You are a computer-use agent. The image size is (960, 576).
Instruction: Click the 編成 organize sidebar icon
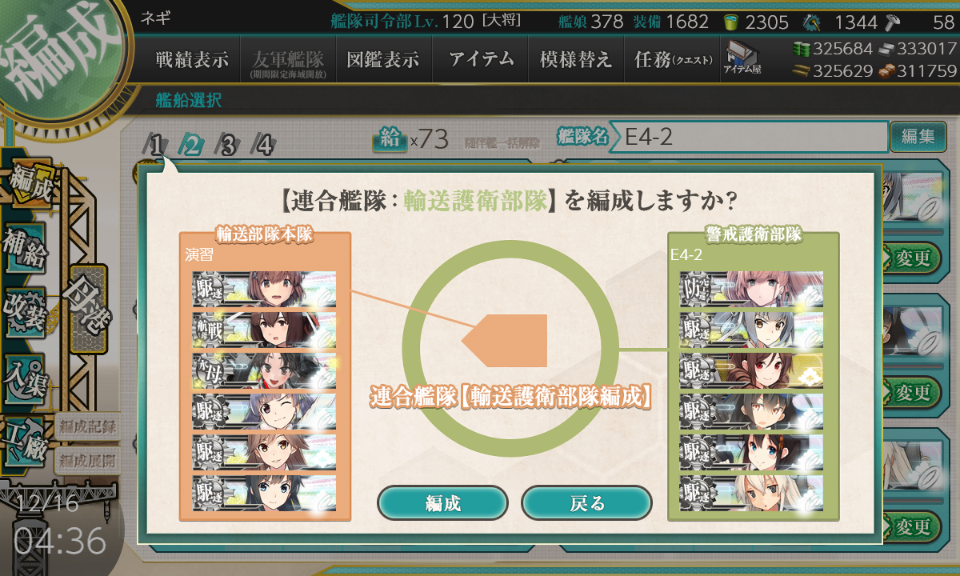pos(29,184)
